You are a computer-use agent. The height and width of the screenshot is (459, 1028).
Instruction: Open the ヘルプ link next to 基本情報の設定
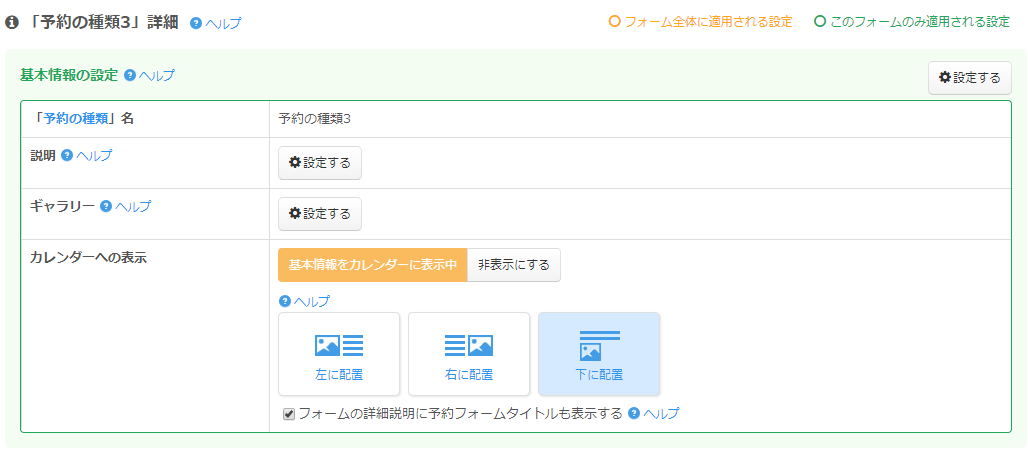pos(157,75)
